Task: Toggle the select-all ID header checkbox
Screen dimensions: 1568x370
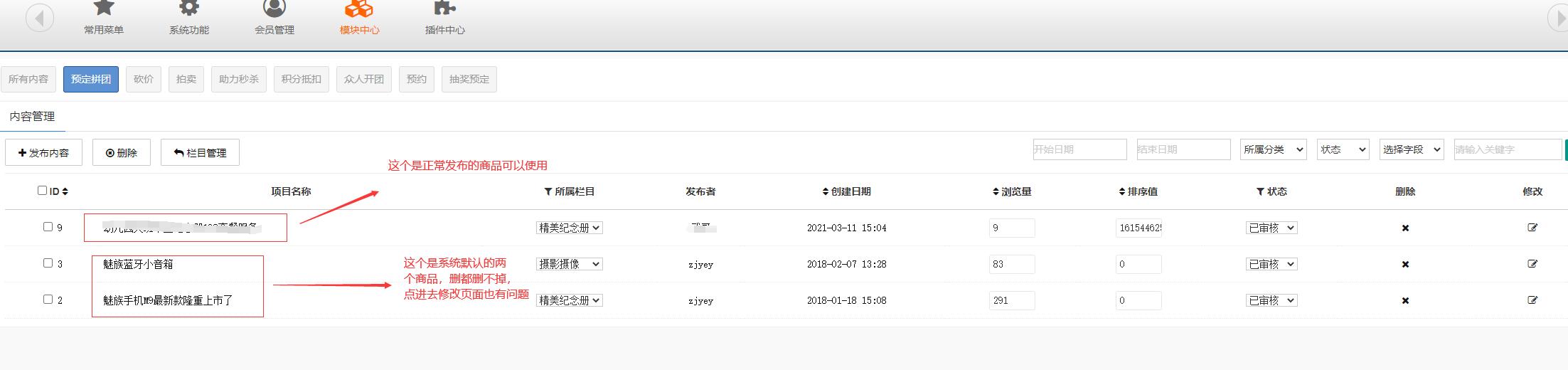Action: (42, 191)
